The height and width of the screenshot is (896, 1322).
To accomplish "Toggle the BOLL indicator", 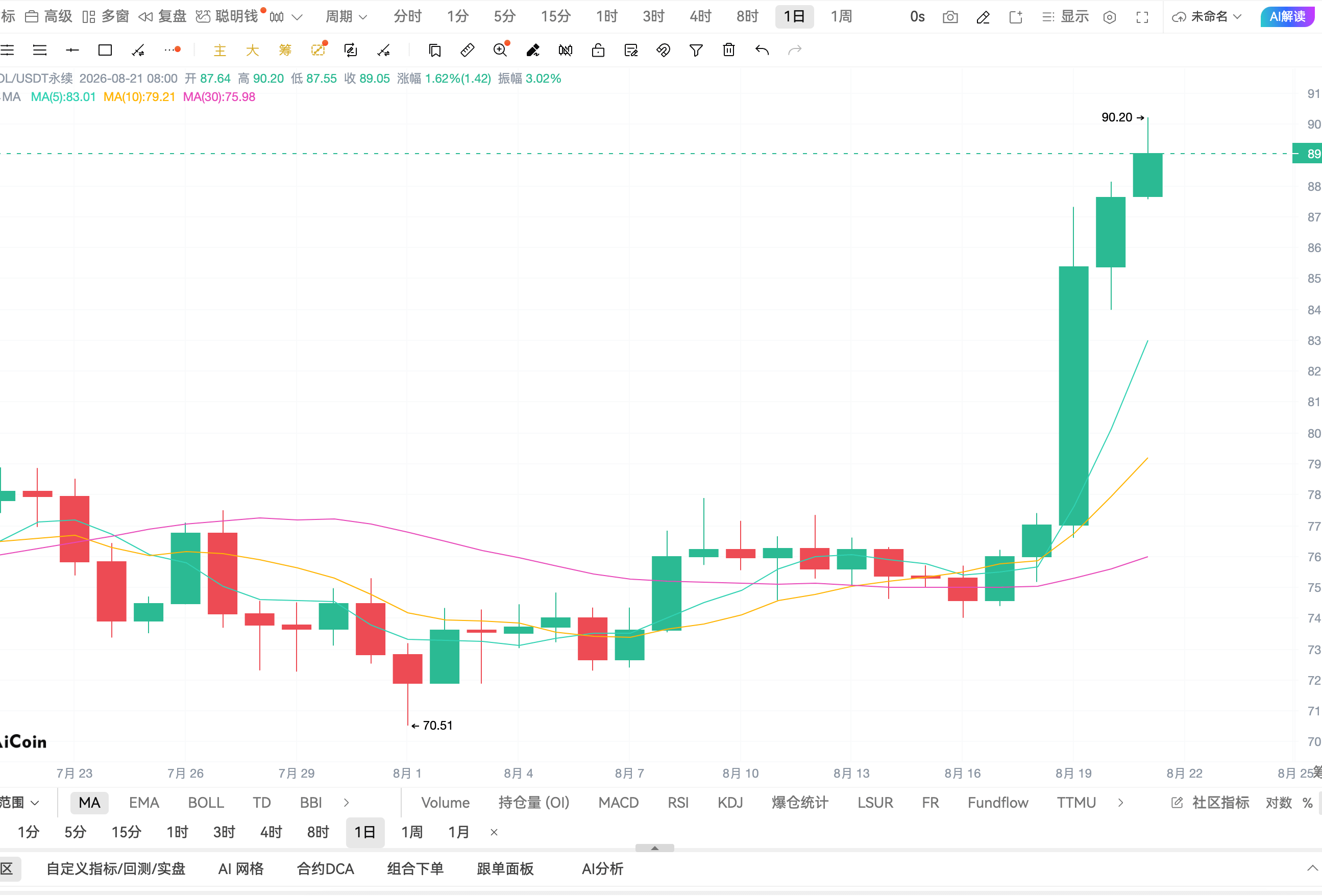I will point(206,803).
